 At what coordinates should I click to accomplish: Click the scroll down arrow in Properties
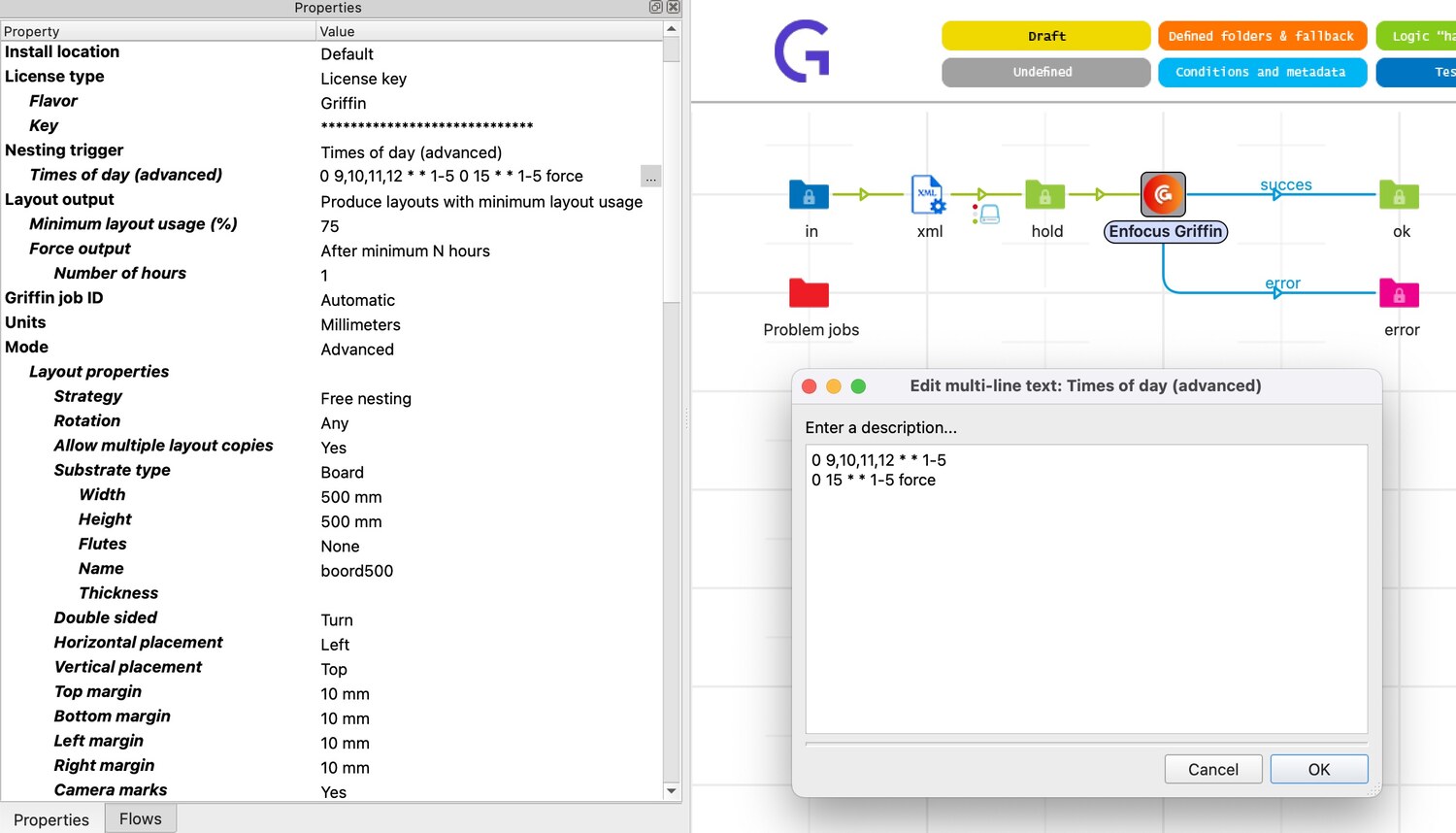[x=671, y=791]
